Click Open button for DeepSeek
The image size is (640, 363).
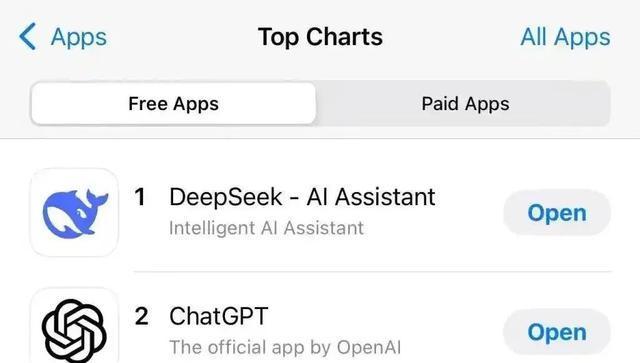tap(557, 213)
